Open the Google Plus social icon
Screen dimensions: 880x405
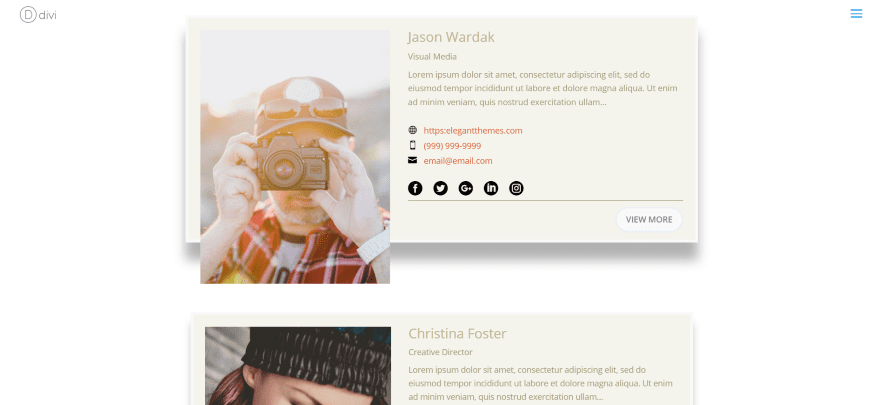(466, 188)
